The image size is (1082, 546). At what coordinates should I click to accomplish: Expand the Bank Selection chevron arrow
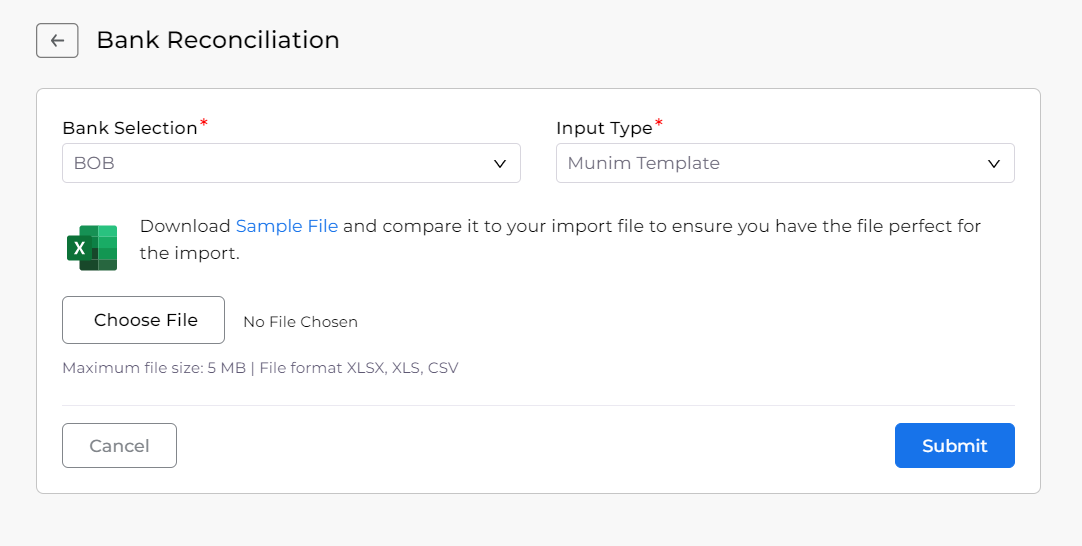(500, 164)
